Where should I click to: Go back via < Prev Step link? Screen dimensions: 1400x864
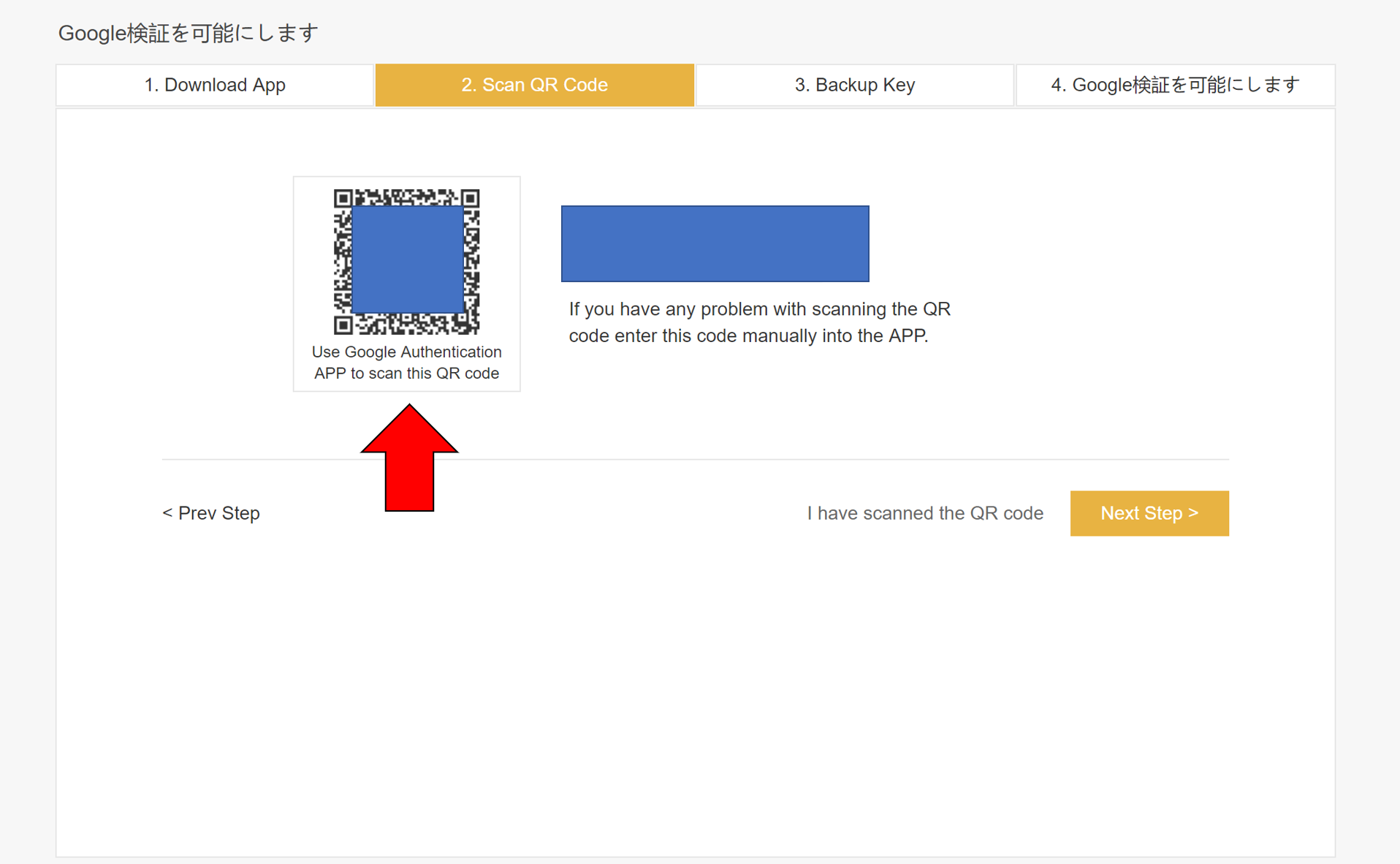click(211, 513)
